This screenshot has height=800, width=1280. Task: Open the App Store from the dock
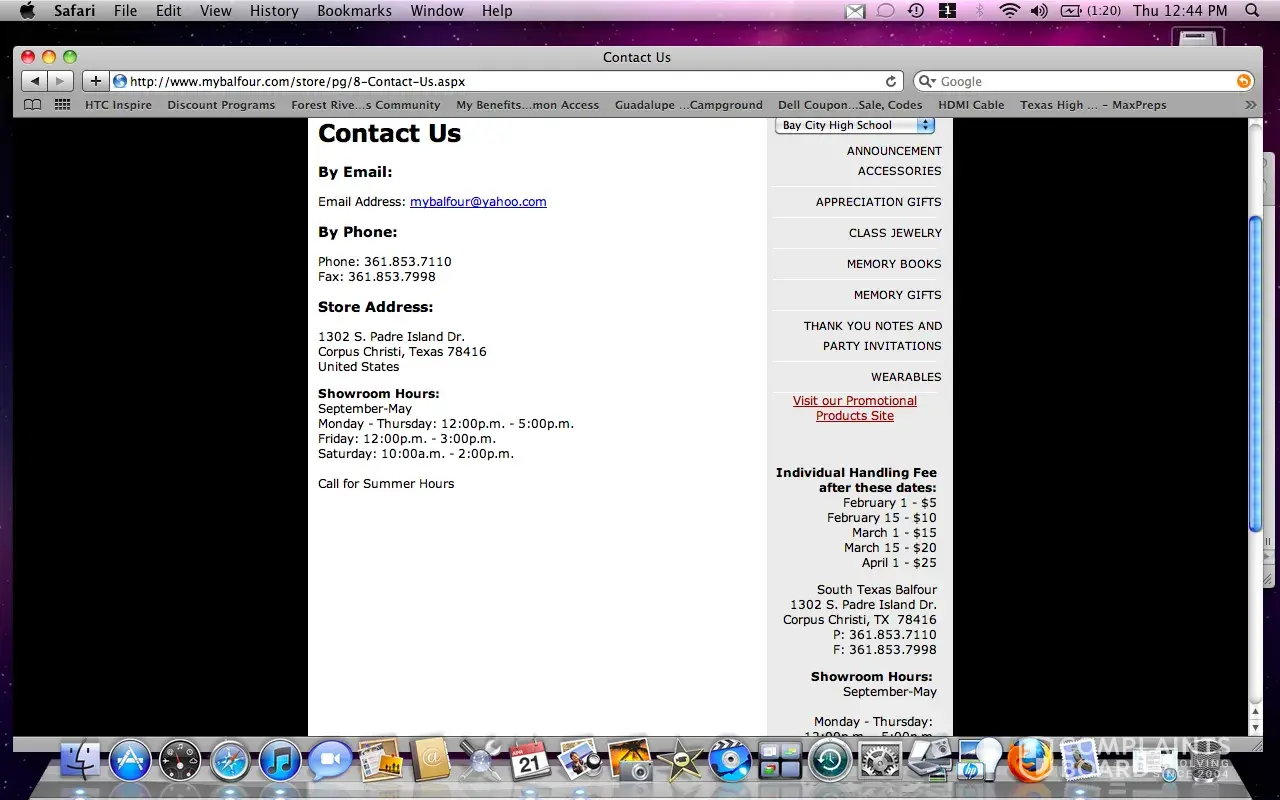tap(130, 762)
